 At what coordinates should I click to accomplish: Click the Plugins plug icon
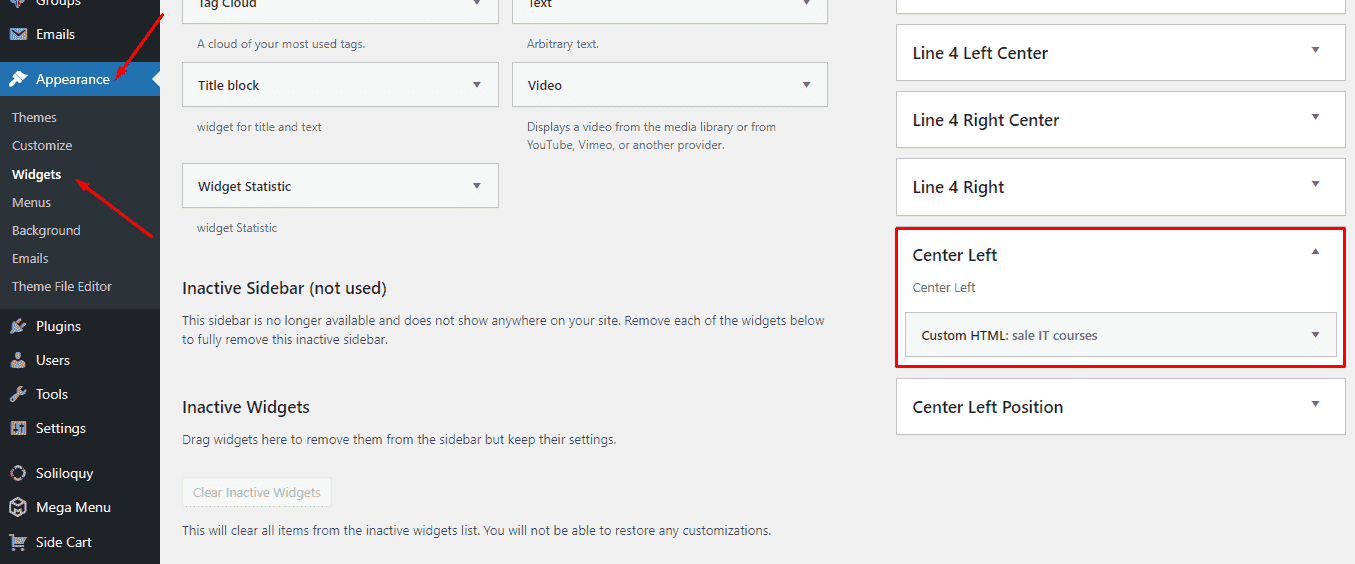coord(18,326)
